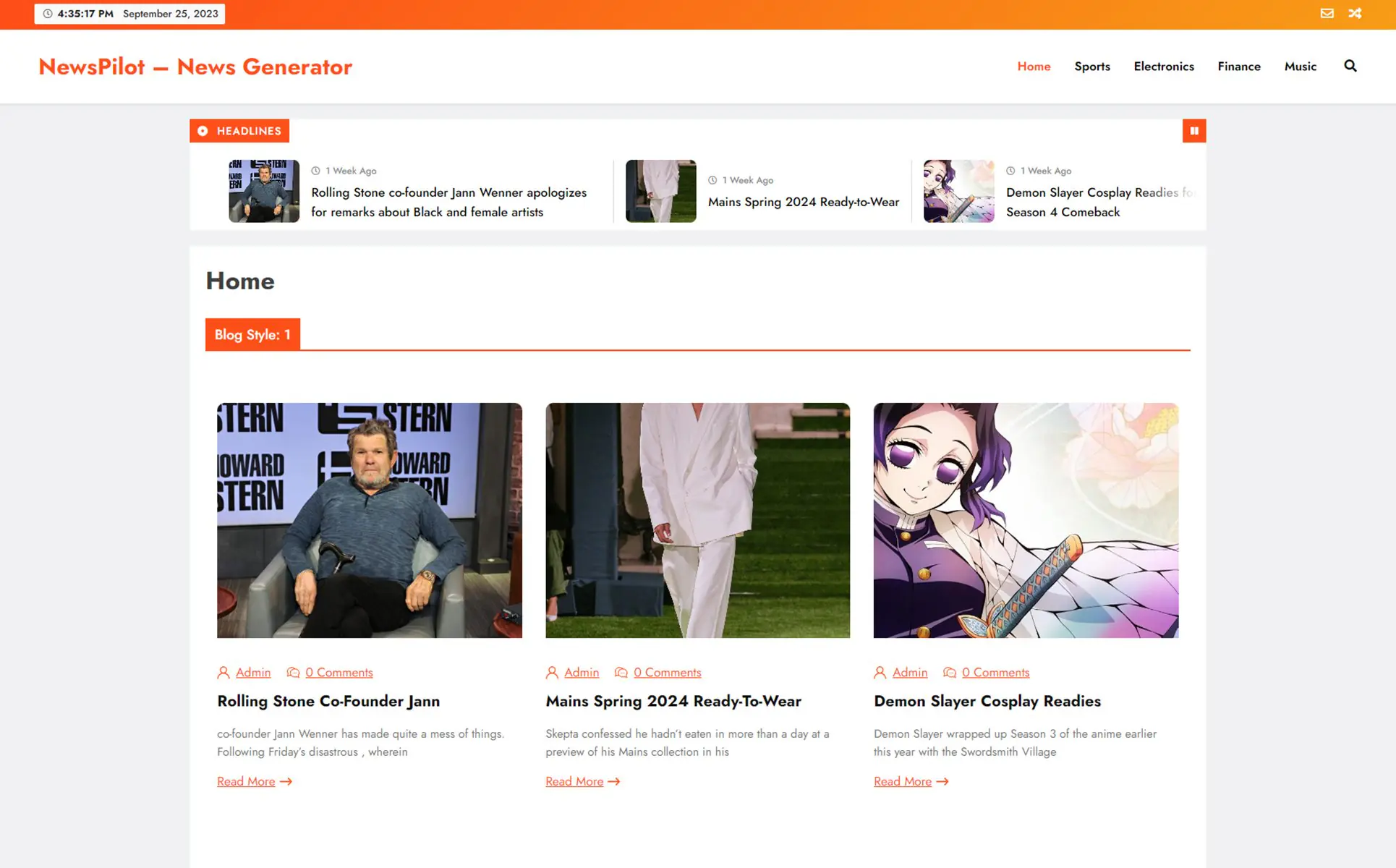Pause the headlines ticker
Image resolution: width=1396 pixels, height=868 pixels.
[1194, 131]
